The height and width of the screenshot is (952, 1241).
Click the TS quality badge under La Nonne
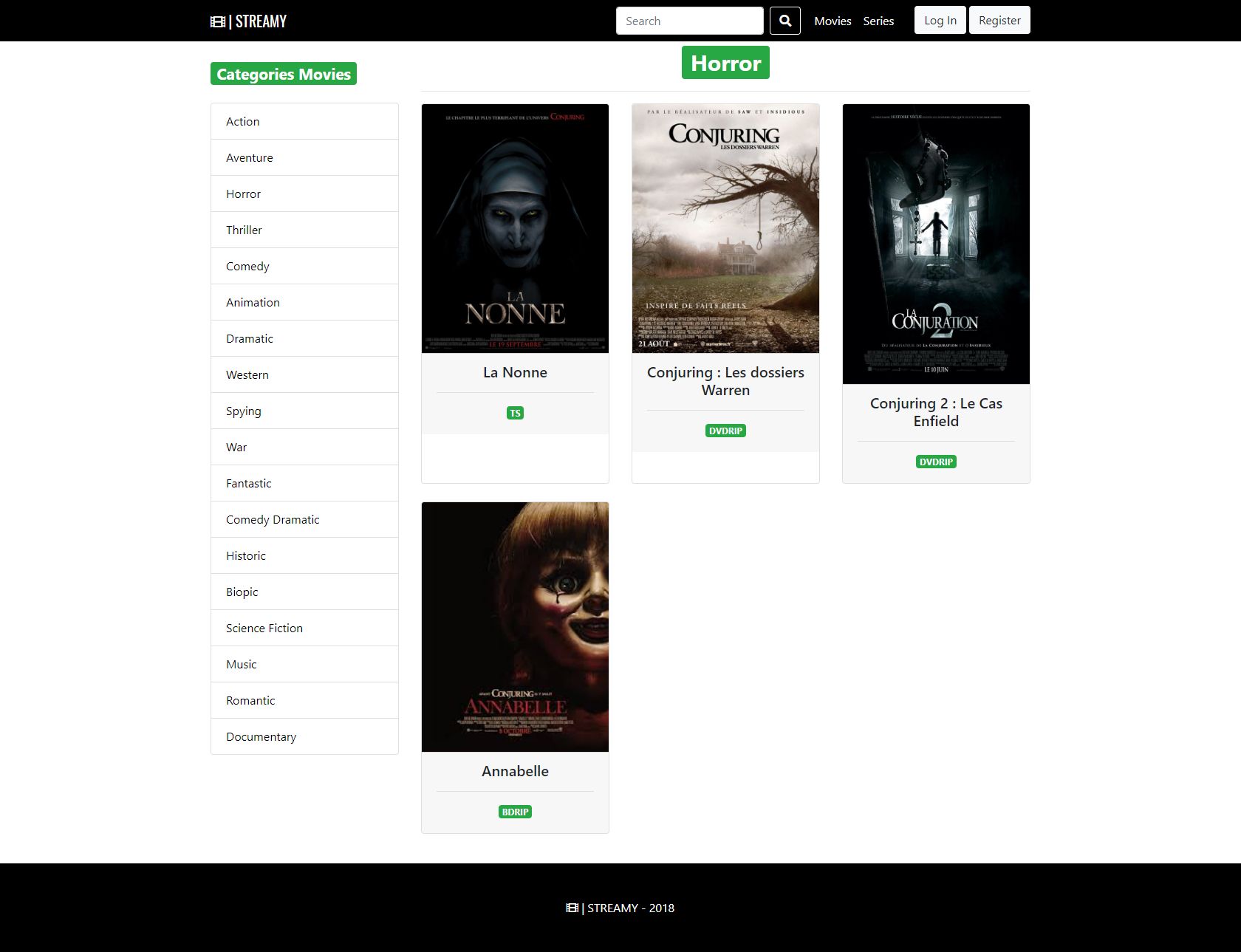[x=515, y=413]
